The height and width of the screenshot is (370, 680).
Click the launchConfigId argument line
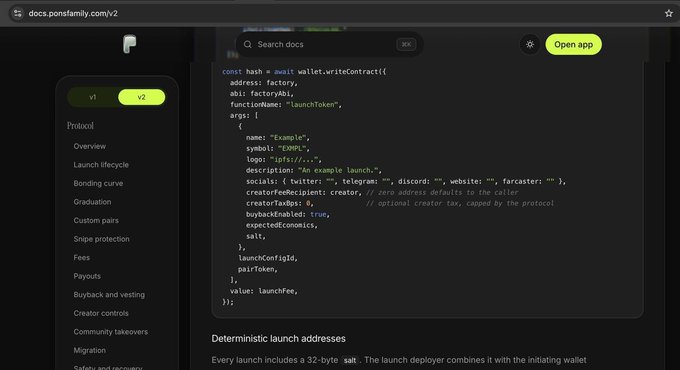pyautogui.click(x=268, y=258)
